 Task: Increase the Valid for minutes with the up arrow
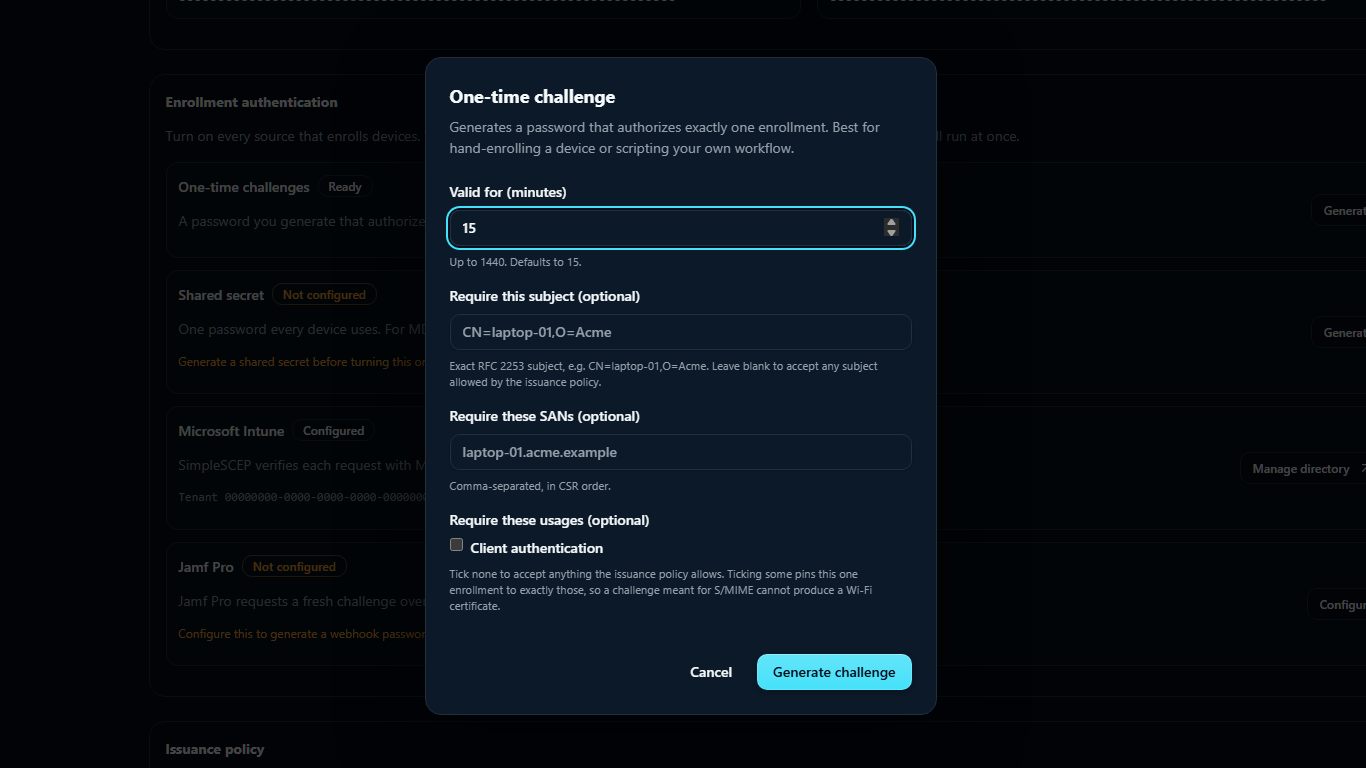[891, 223]
